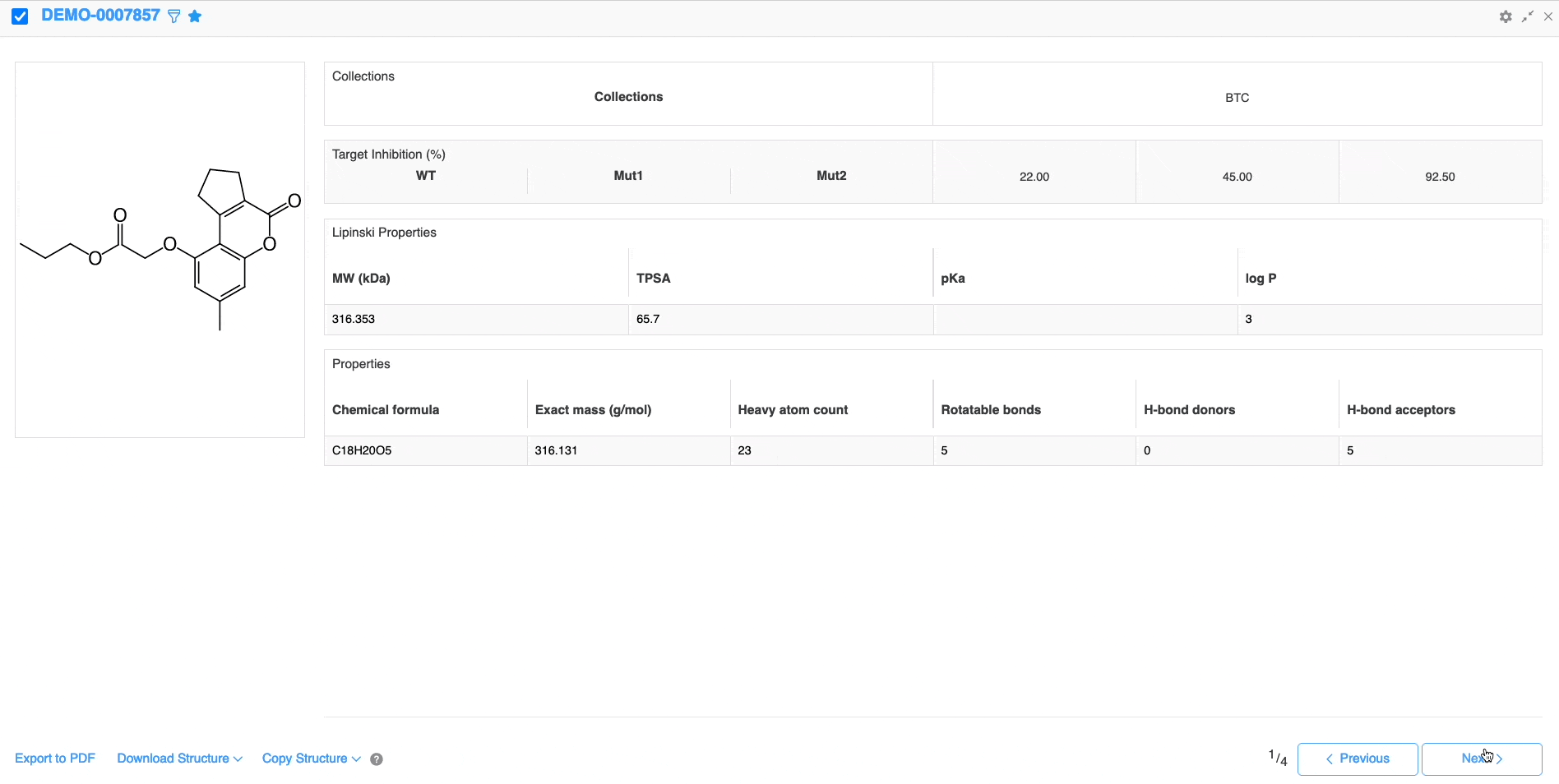Go to the Previous compound
The image size is (1559, 784).
pos(1357,759)
